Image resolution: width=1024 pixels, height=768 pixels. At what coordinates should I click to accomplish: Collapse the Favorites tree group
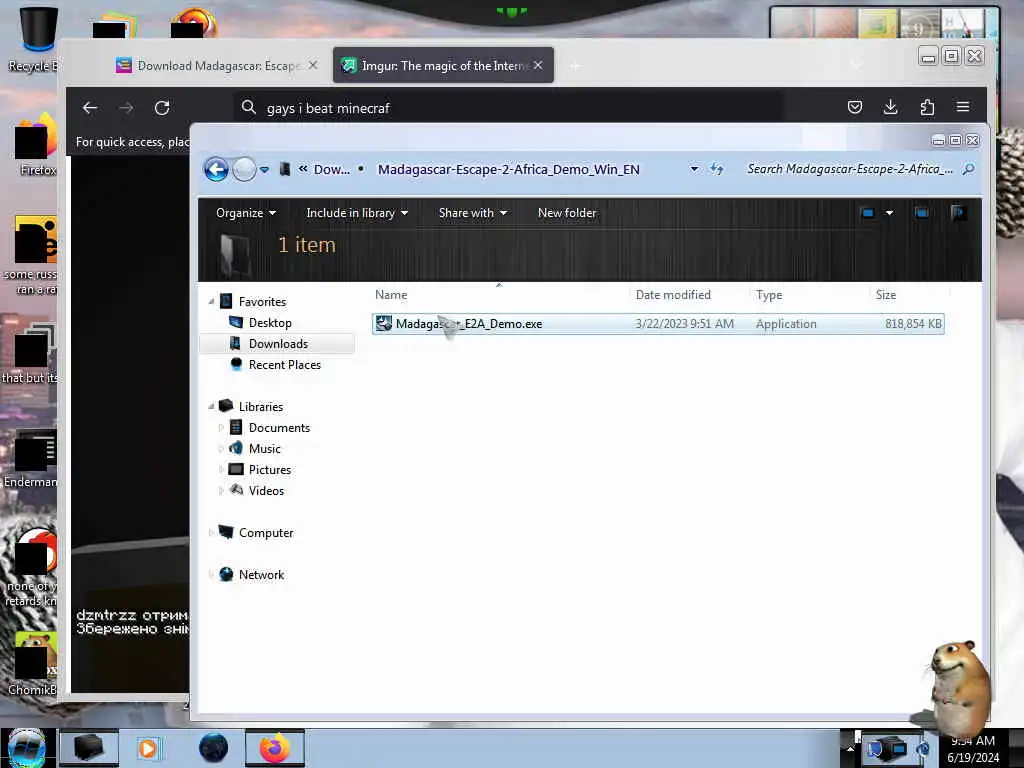pyautogui.click(x=211, y=302)
